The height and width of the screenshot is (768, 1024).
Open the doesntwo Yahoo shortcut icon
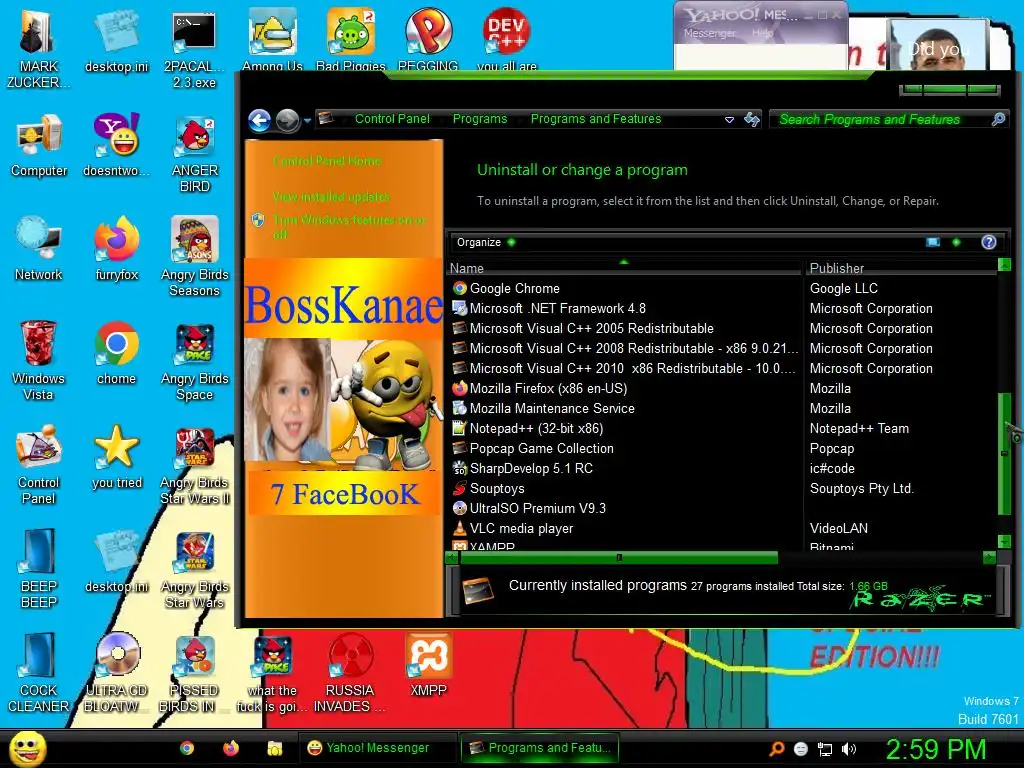click(x=116, y=145)
